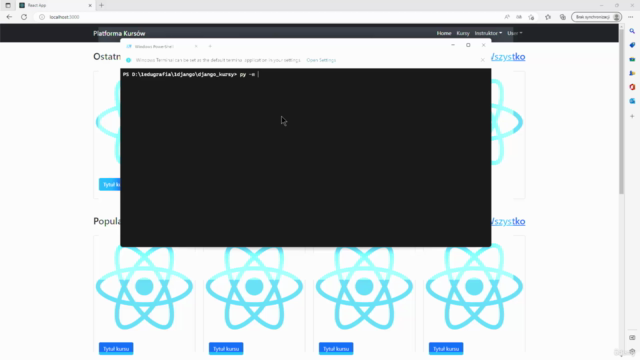The width and height of the screenshot is (640, 360).
Task: Click third Tytuł kursu button in bottom row
Action: coord(336,349)
